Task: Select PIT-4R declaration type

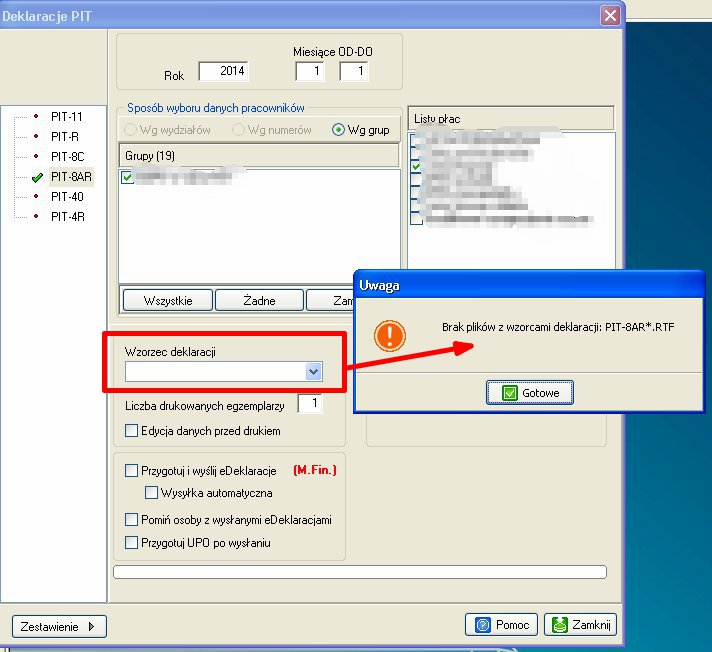Action: click(x=67, y=217)
